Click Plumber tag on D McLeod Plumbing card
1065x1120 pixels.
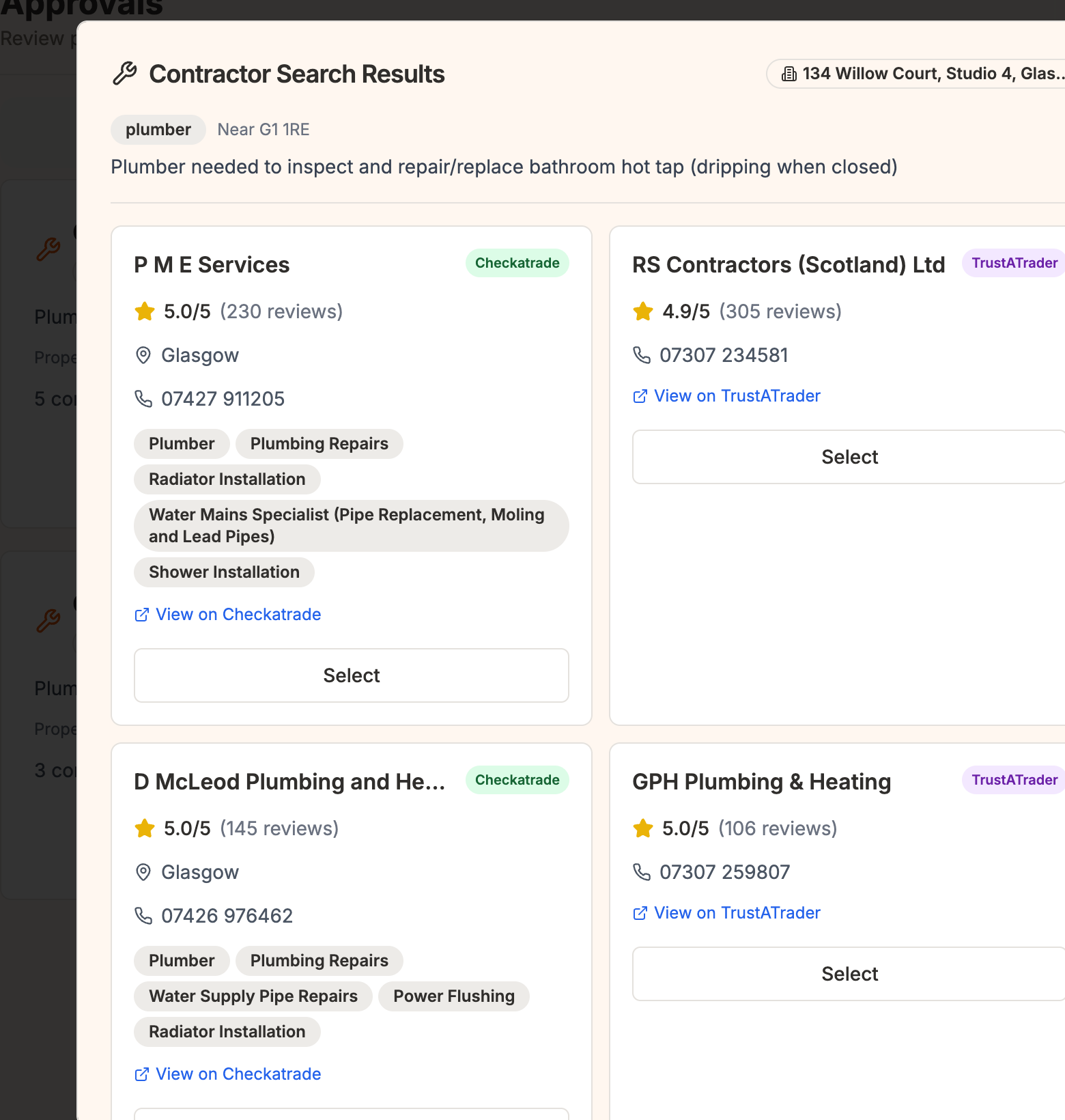pos(182,961)
